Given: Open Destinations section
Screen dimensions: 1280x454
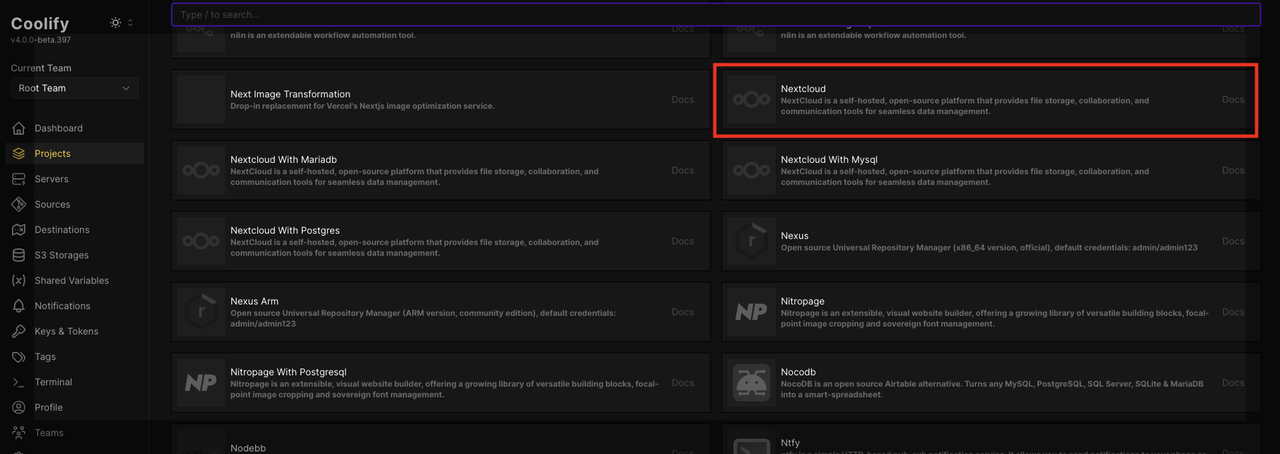Looking at the screenshot, I should [x=75, y=230].
